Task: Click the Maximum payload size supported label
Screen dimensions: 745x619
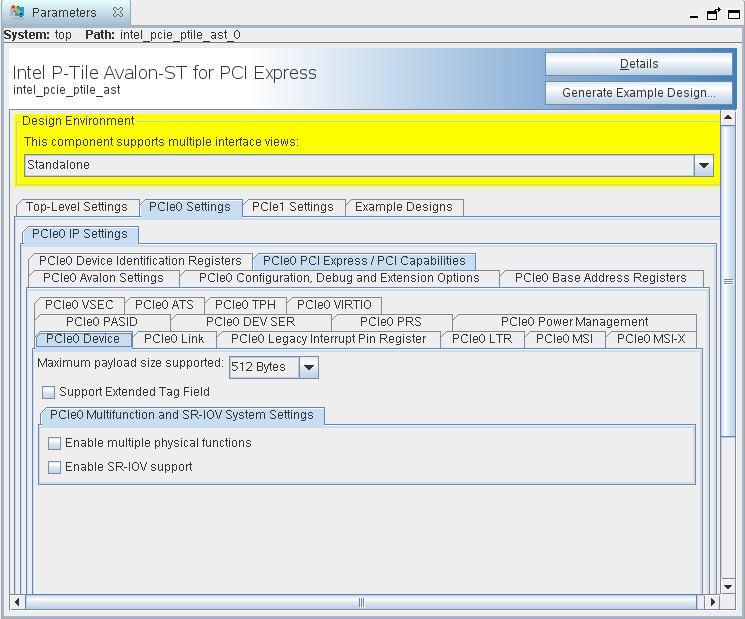Action: [130, 363]
